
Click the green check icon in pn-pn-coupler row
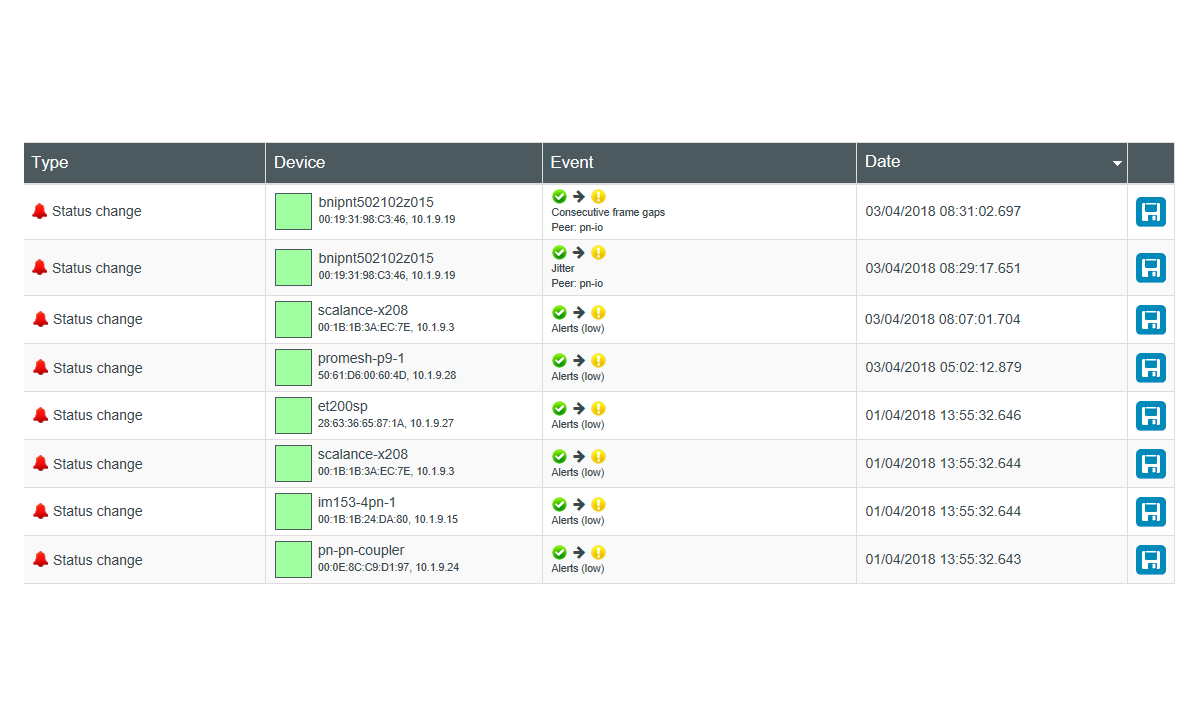coord(559,552)
